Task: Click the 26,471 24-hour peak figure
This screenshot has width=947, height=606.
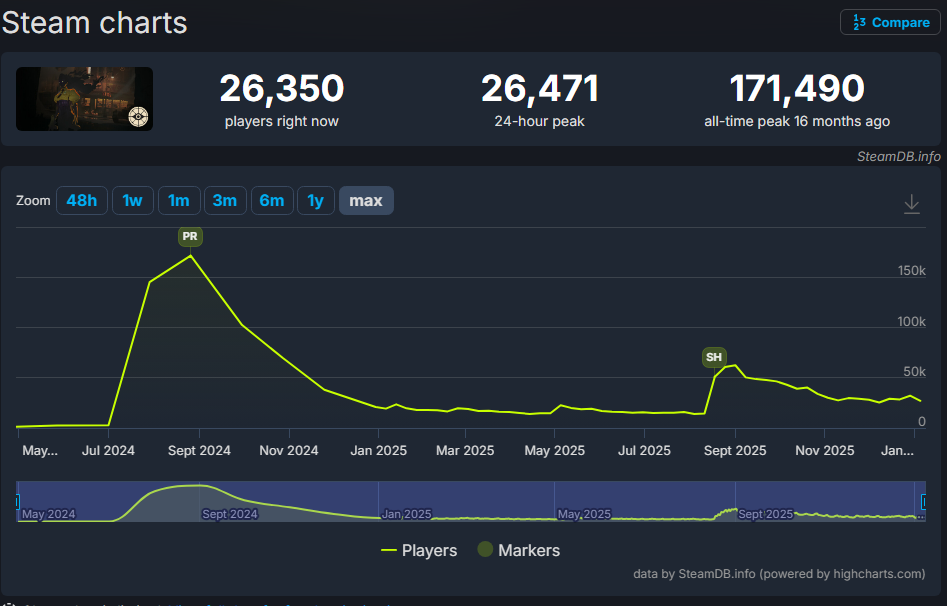Action: click(x=540, y=88)
